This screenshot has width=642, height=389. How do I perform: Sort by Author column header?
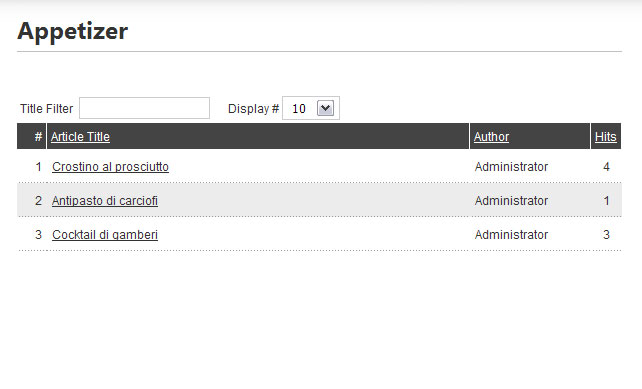[x=491, y=137]
